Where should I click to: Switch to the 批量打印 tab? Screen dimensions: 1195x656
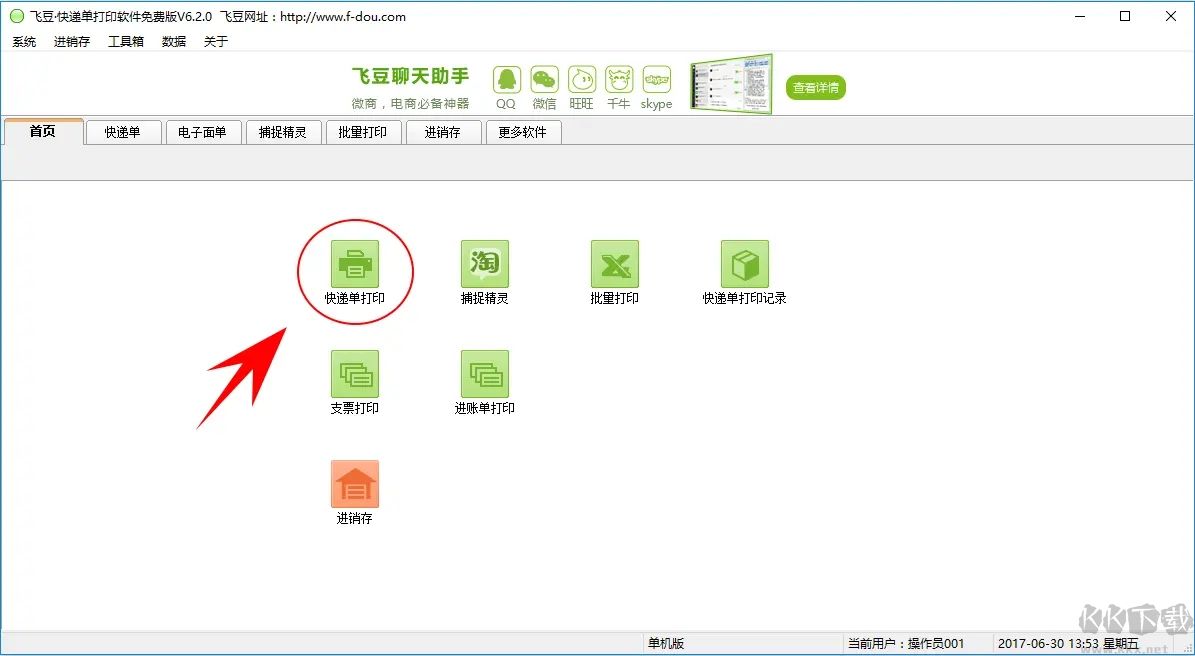click(x=363, y=133)
